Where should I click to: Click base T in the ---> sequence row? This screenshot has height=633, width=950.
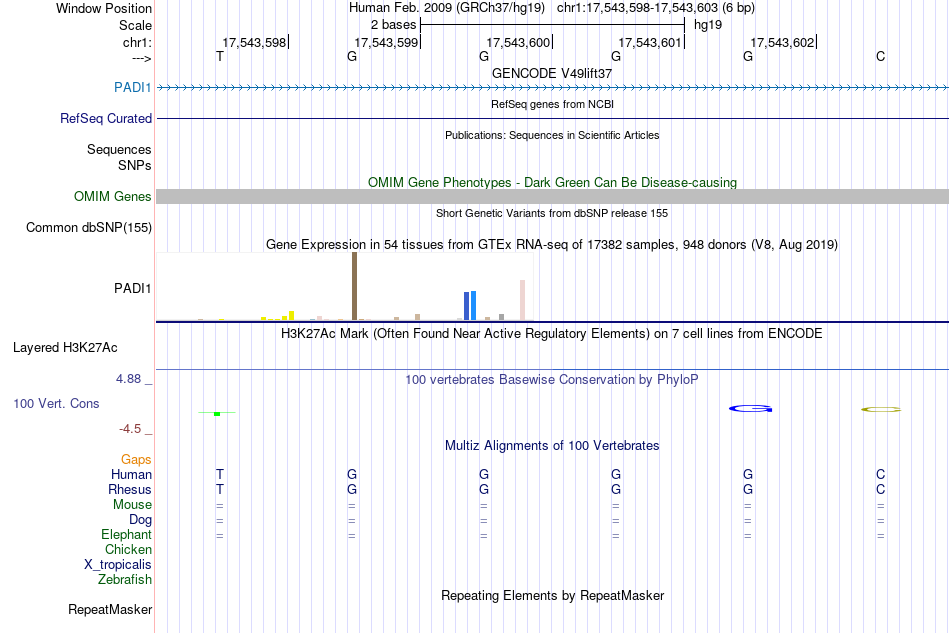(219, 56)
